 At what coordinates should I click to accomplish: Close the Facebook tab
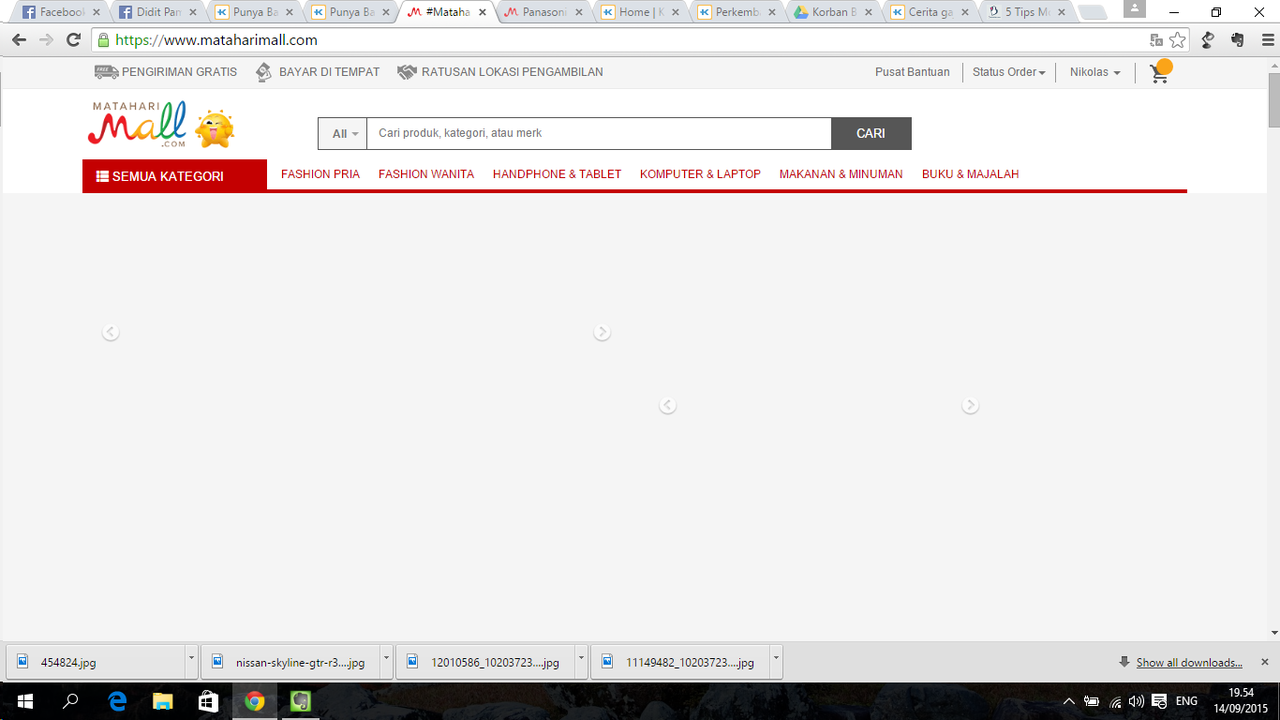(96, 13)
